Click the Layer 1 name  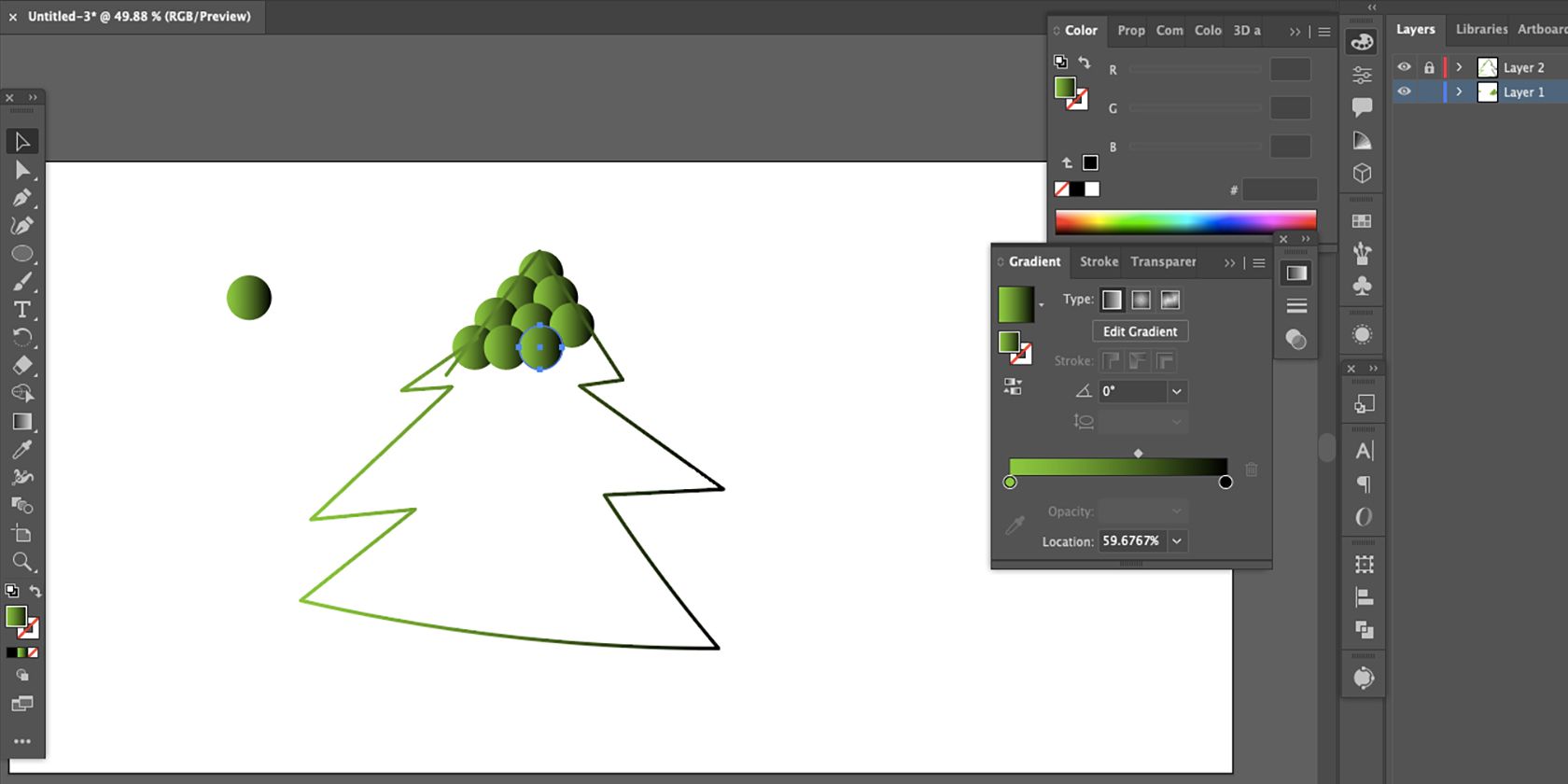click(1523, 91)
